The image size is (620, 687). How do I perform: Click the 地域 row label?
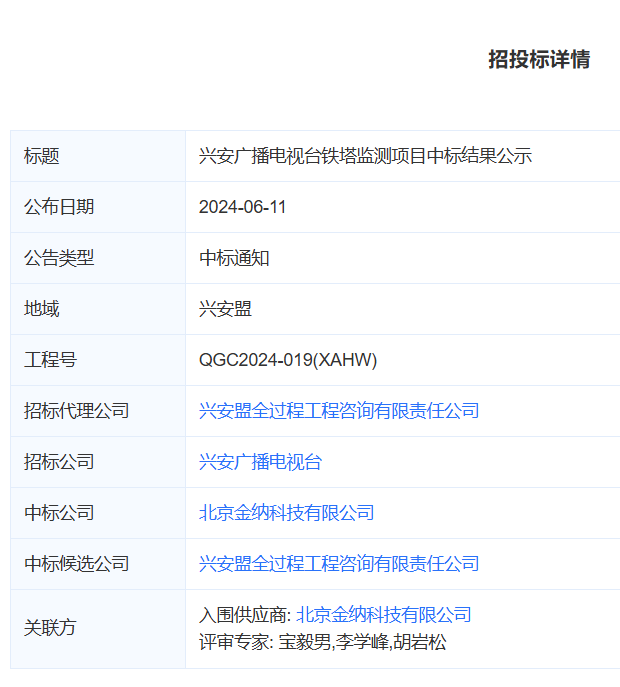[x=42, y=309]
